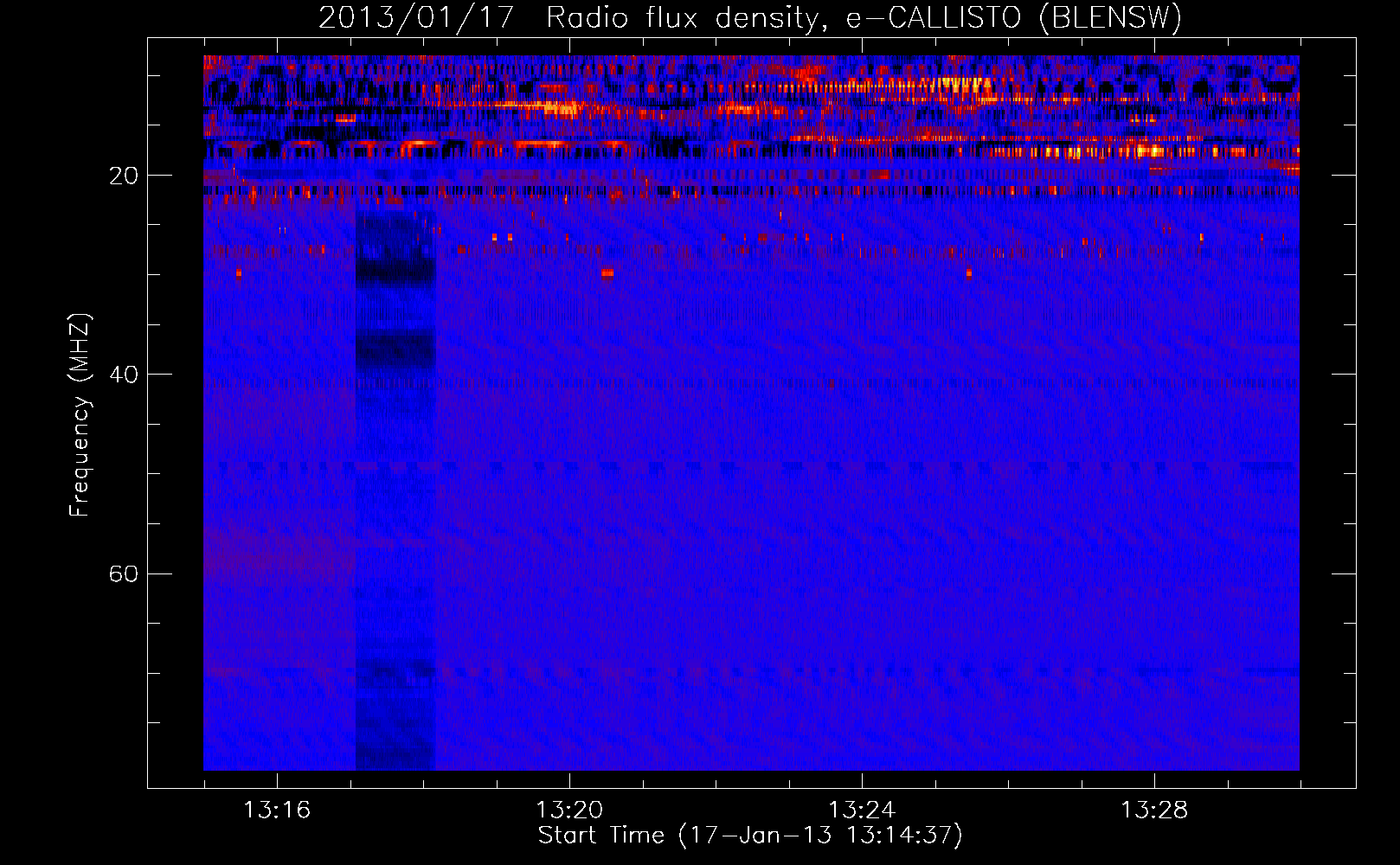Viewport: 1400px width, 865px height.
Task: Click the 13:28 time axis label
Action: (1154, 810)
